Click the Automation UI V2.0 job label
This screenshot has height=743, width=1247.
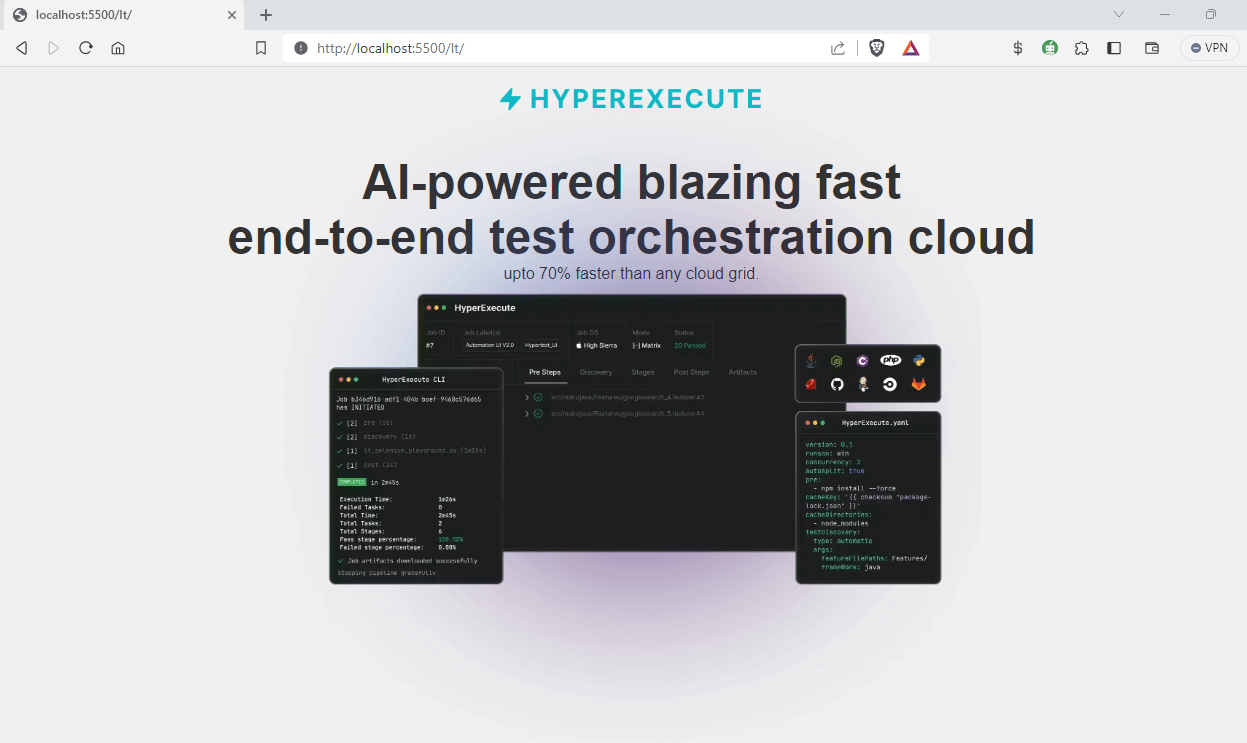click(x=490, y=345)
